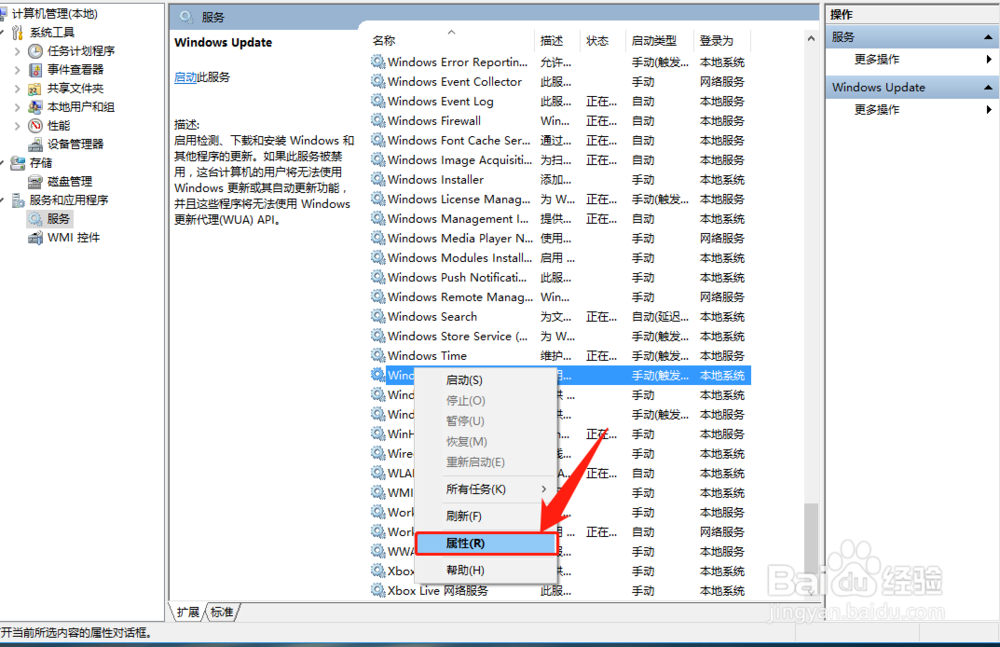Click the System Tools (系统工具) icon
The height and width of the screenshot is (647, 1000).
pyautogui.click(x=18, y=33)
